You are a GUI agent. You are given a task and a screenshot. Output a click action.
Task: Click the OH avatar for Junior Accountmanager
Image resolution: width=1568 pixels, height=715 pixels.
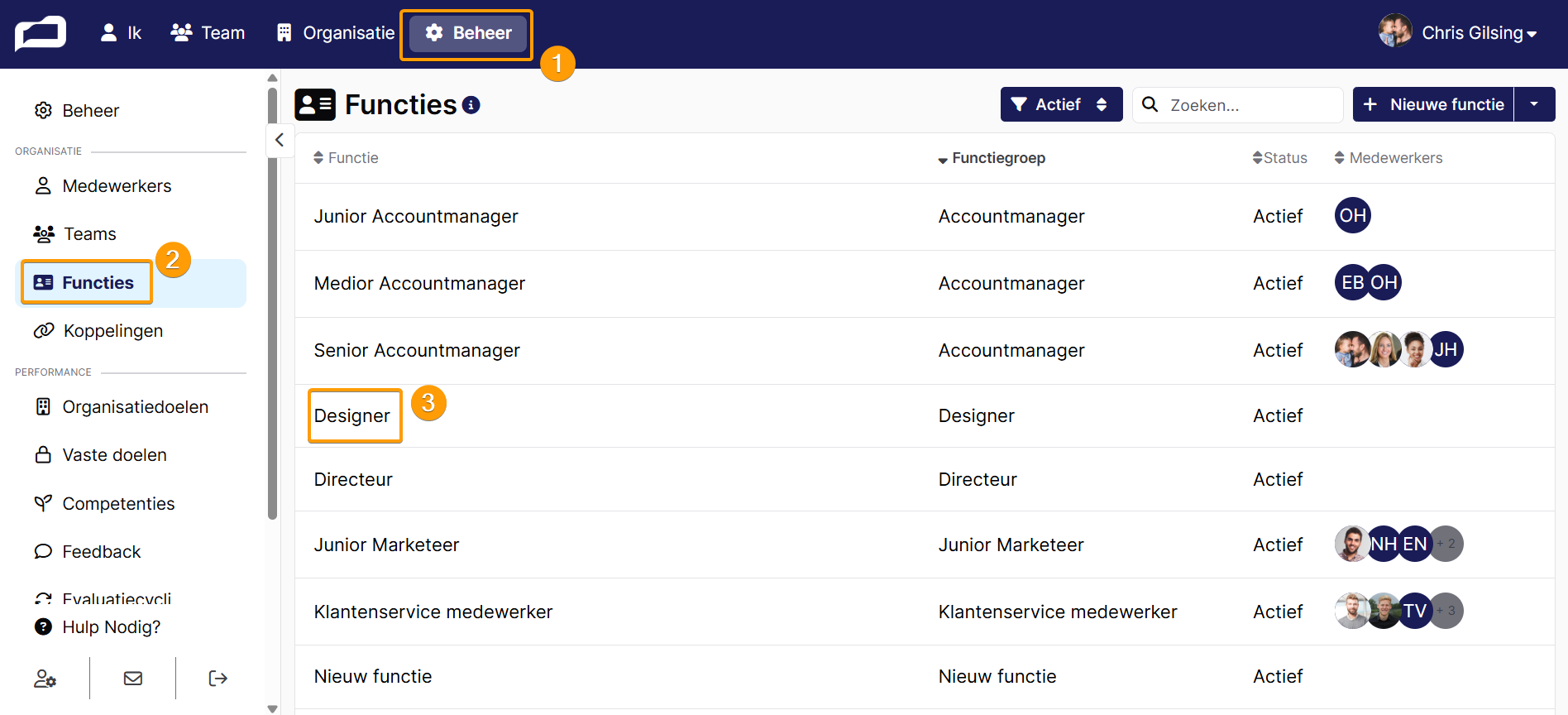pyautogui.click(x=1353, y=216)
